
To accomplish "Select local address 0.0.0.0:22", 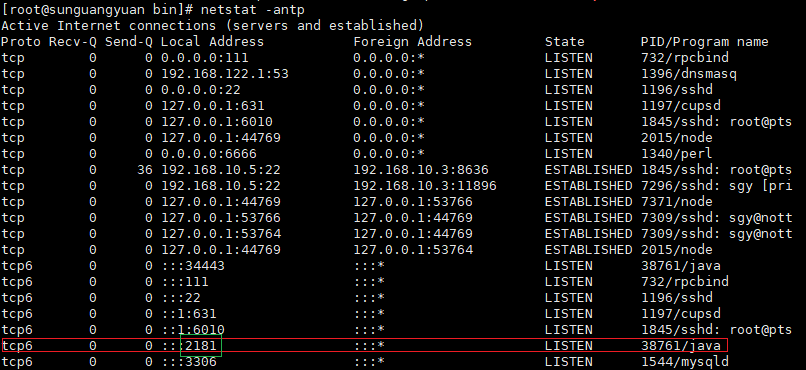I will [200, 89].
